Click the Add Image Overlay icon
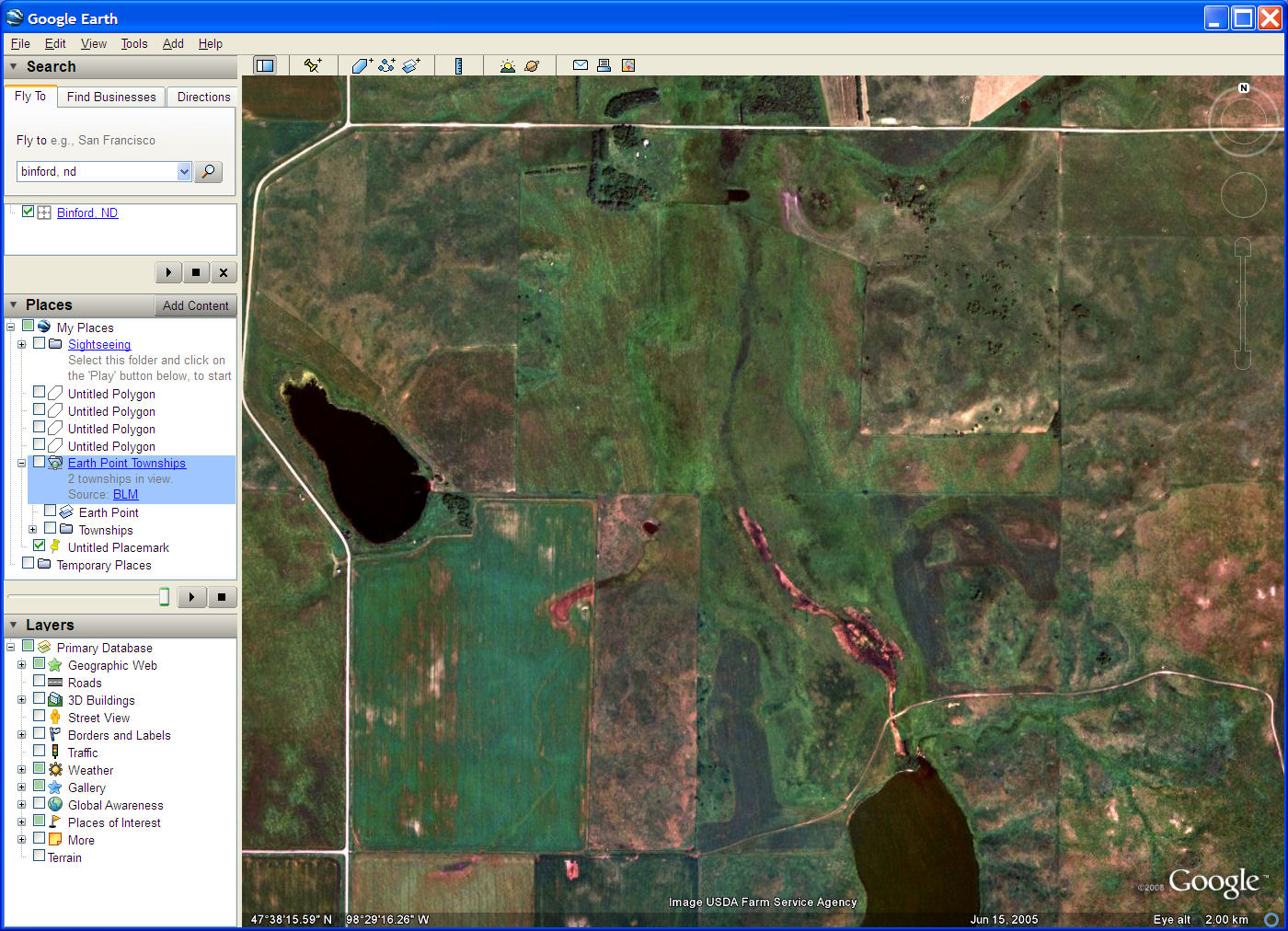The image size is (1288, 931). (x=411, y=65)
